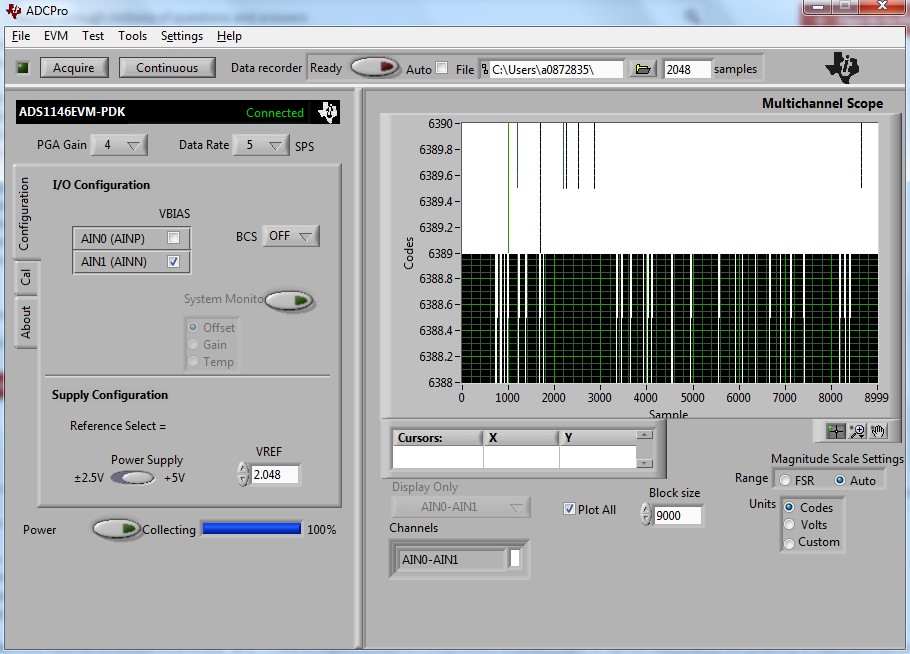910x654 pixels.
Task: Open the EVM menu
Action: pyautogui.click(x=56, y=36)
